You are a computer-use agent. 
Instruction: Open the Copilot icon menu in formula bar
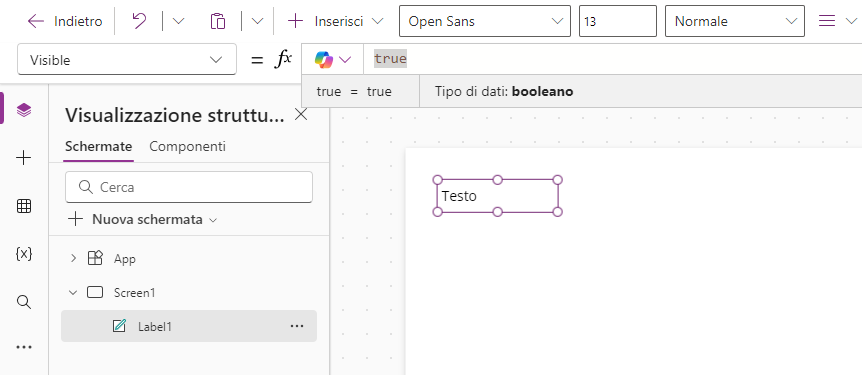click(332, 59)
